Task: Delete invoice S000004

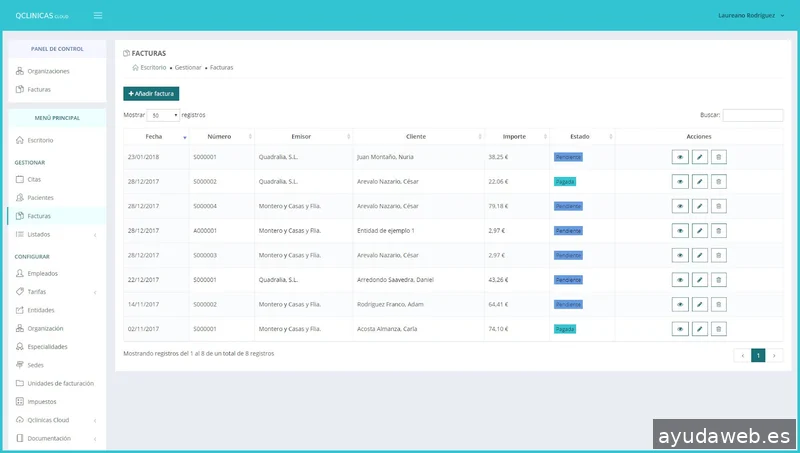Action: 718,206
